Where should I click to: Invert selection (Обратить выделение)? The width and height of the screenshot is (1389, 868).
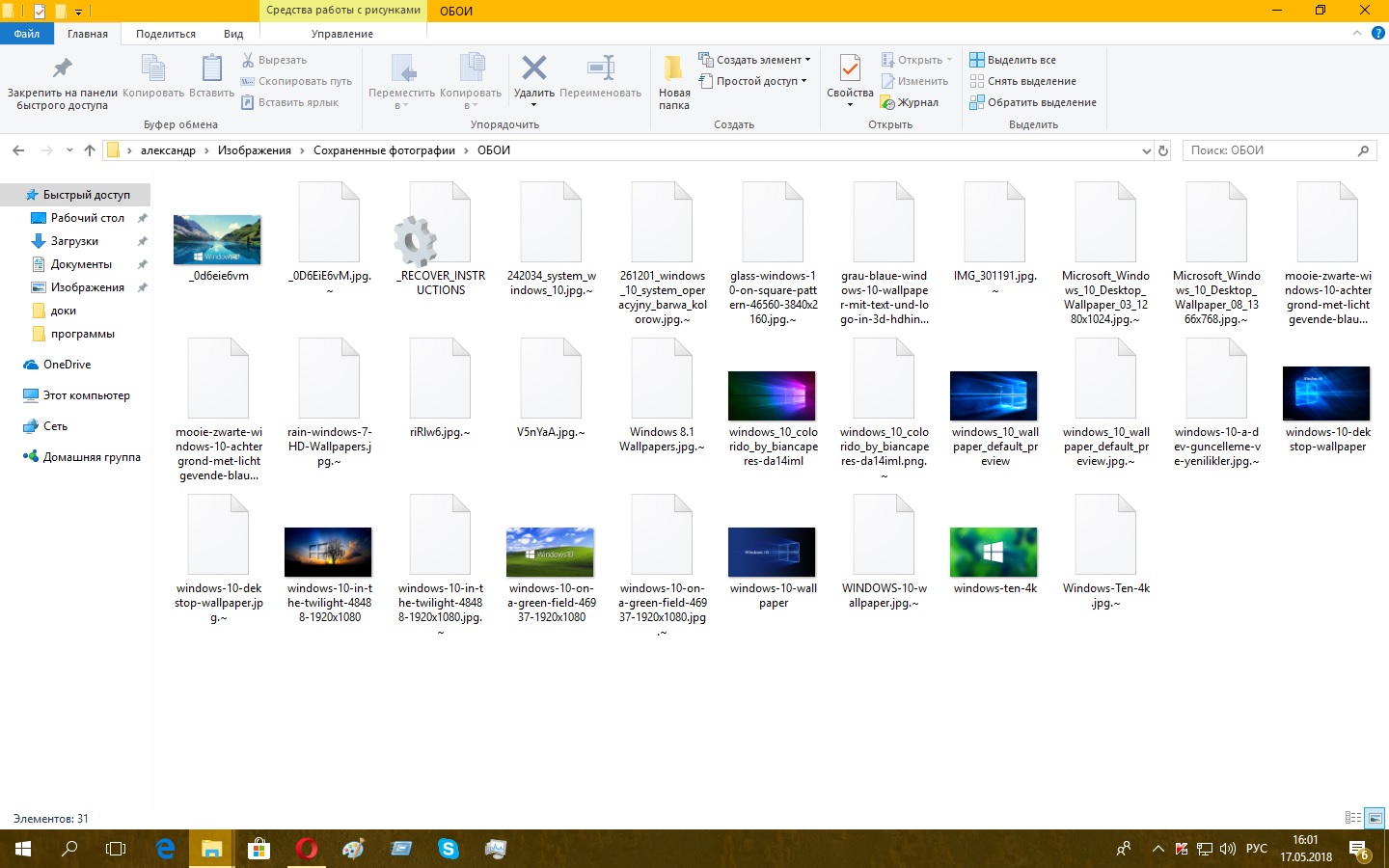(x=1032, y=102)
